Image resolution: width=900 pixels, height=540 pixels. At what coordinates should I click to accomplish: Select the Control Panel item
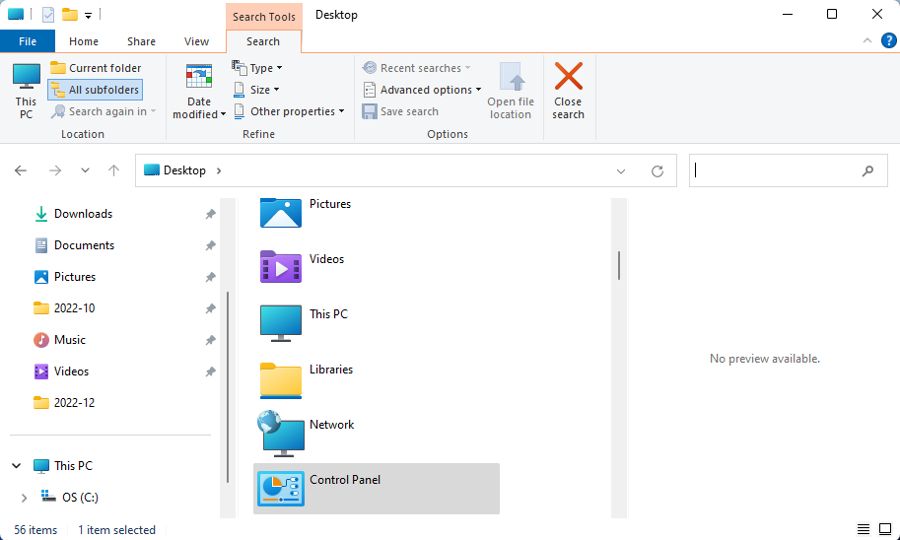coord(377,488)
